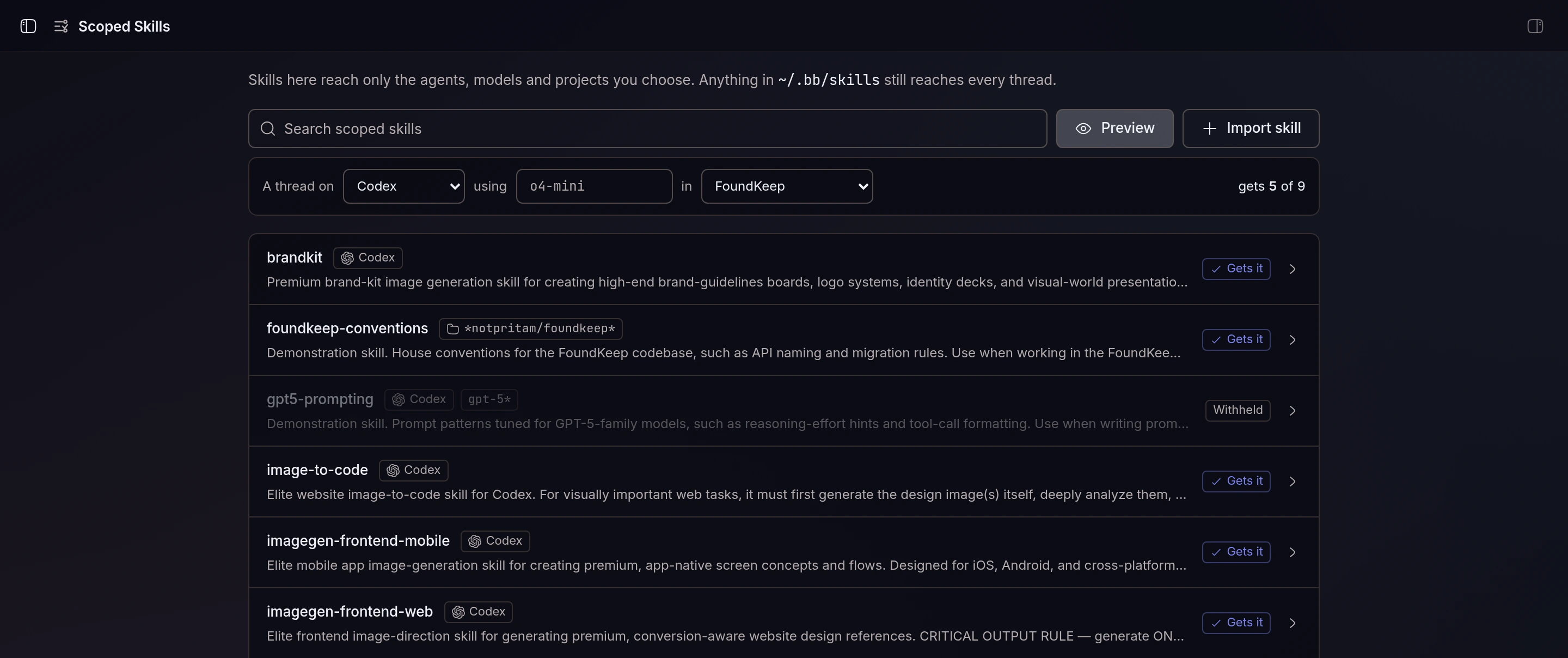1568x658 pixels.
Task: Click the Withheld badge for gpt5-prompting
Action: pos(1238,410)
